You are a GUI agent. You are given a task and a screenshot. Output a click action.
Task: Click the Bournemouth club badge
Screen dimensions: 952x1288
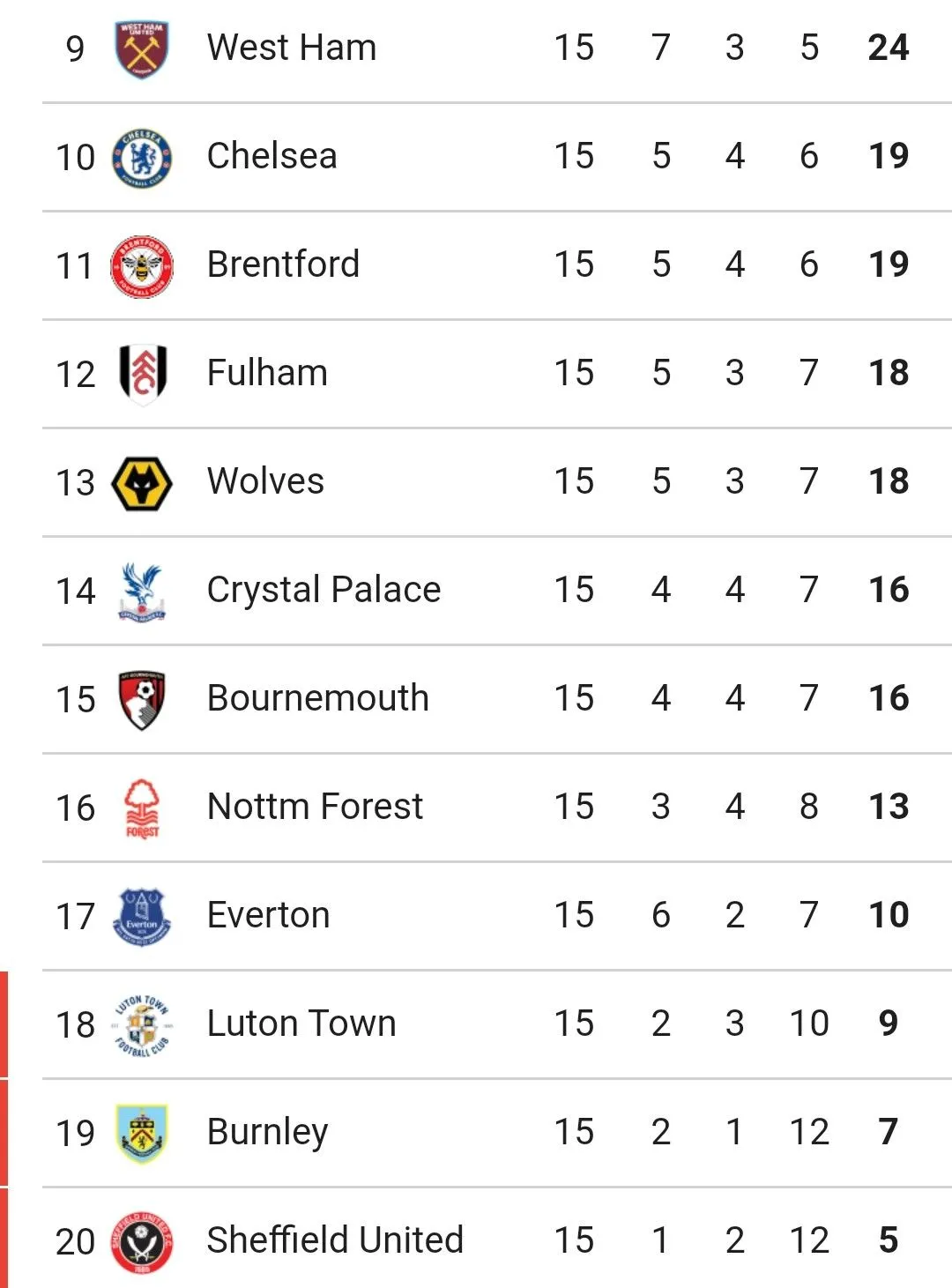click(x=142, y=700)
